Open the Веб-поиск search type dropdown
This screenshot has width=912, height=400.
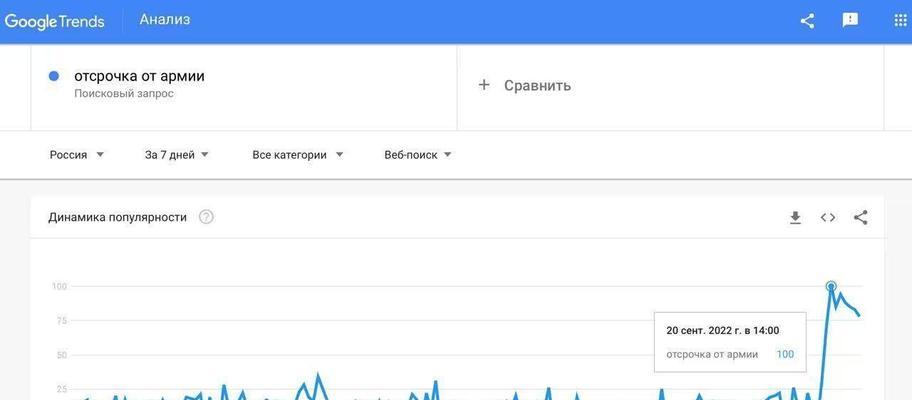(418, 155)
